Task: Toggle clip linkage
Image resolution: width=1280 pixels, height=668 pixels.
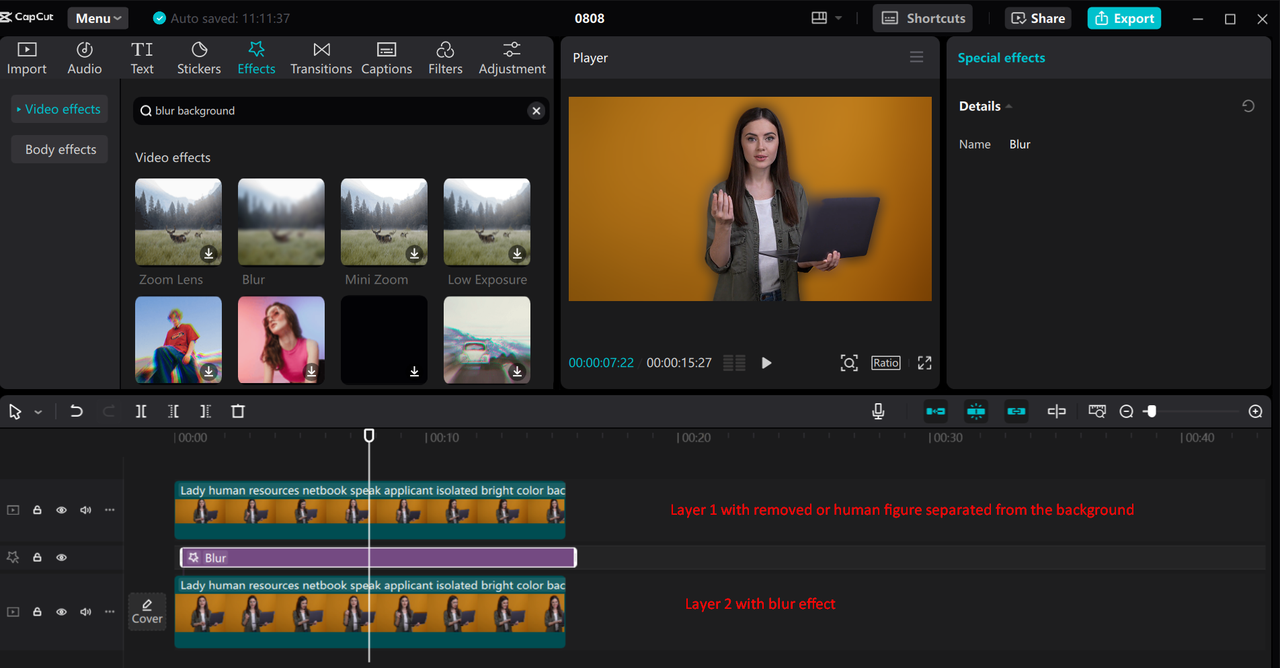Action: 1016,411
